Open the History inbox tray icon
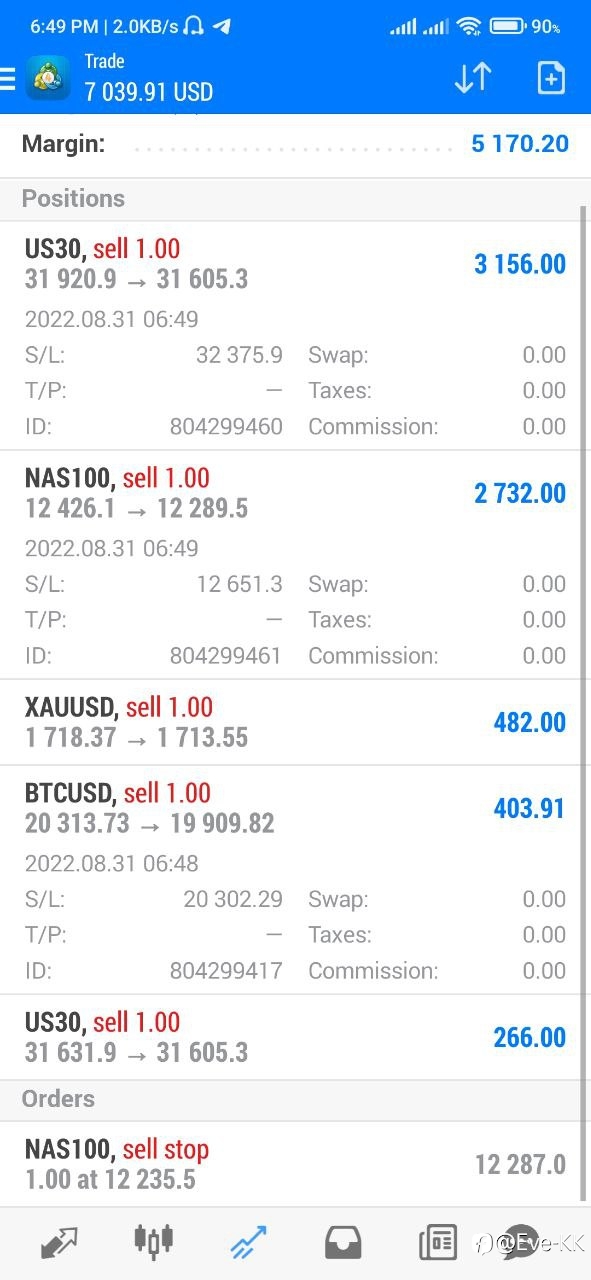Viewport: 591px width, 1280px height. coord(343,1243)
